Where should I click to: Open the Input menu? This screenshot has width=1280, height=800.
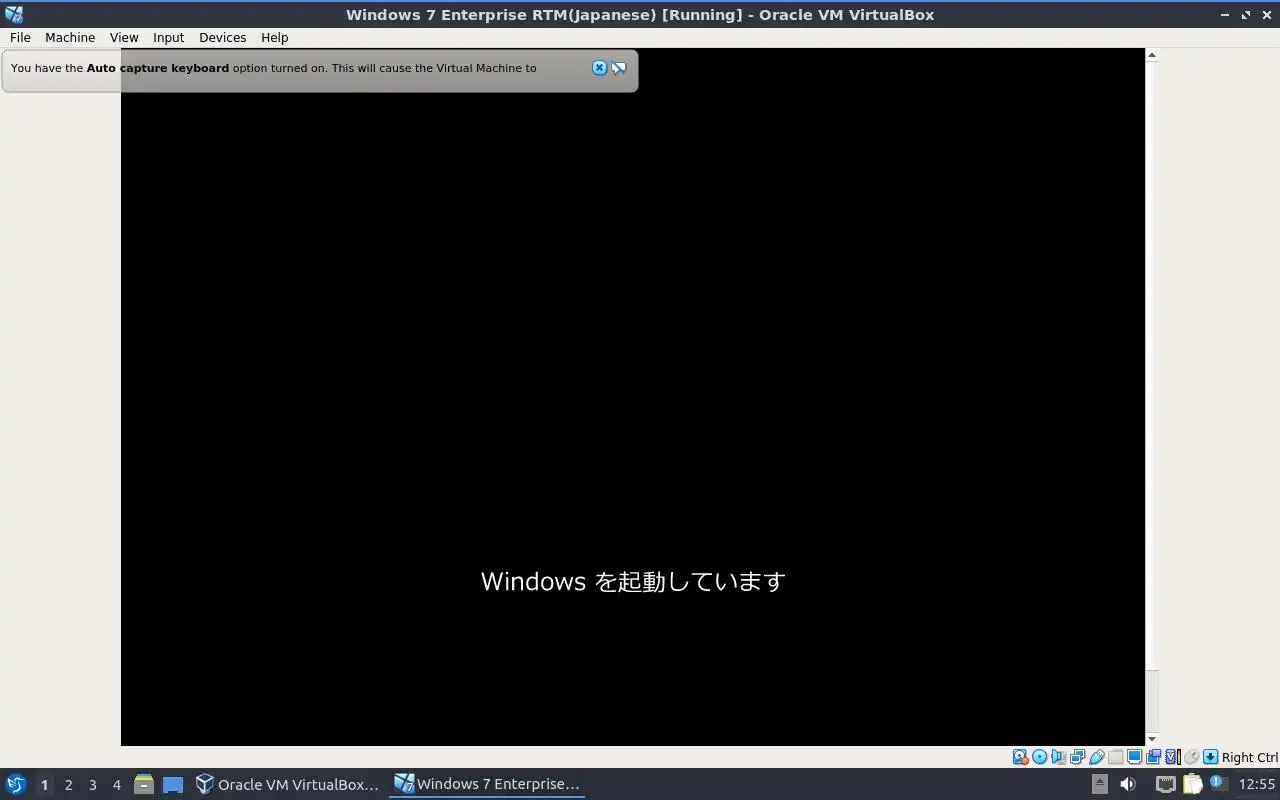pos(168,37)
